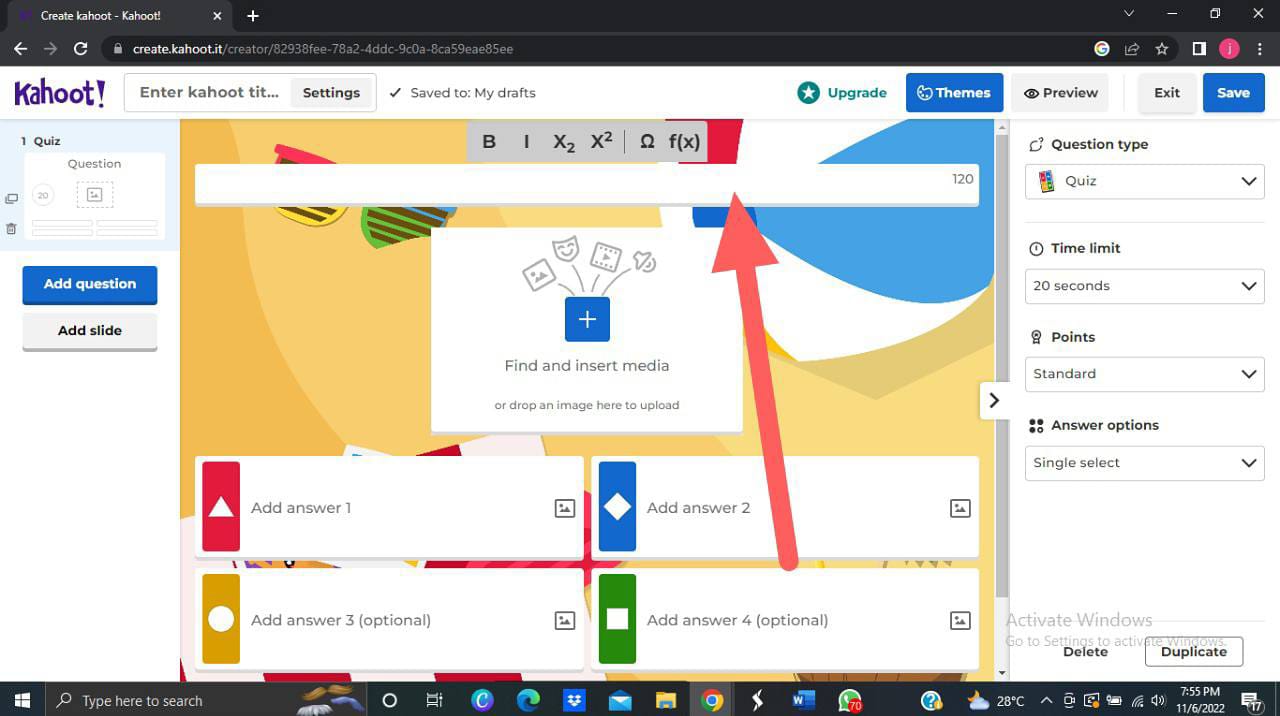Collapse the right side panel chevron
The height and width of the screenshot is (716, 1280).
coord(994,400)
